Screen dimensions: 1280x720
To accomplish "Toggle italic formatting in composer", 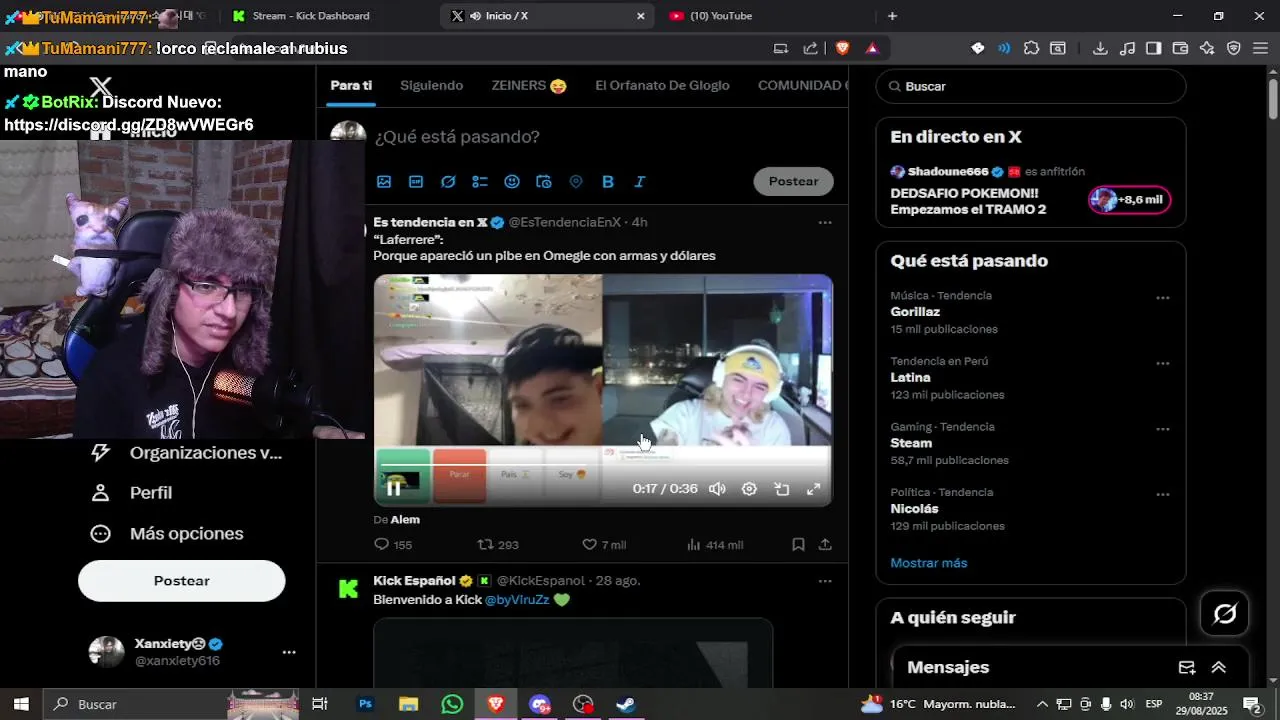I will 640,182.
